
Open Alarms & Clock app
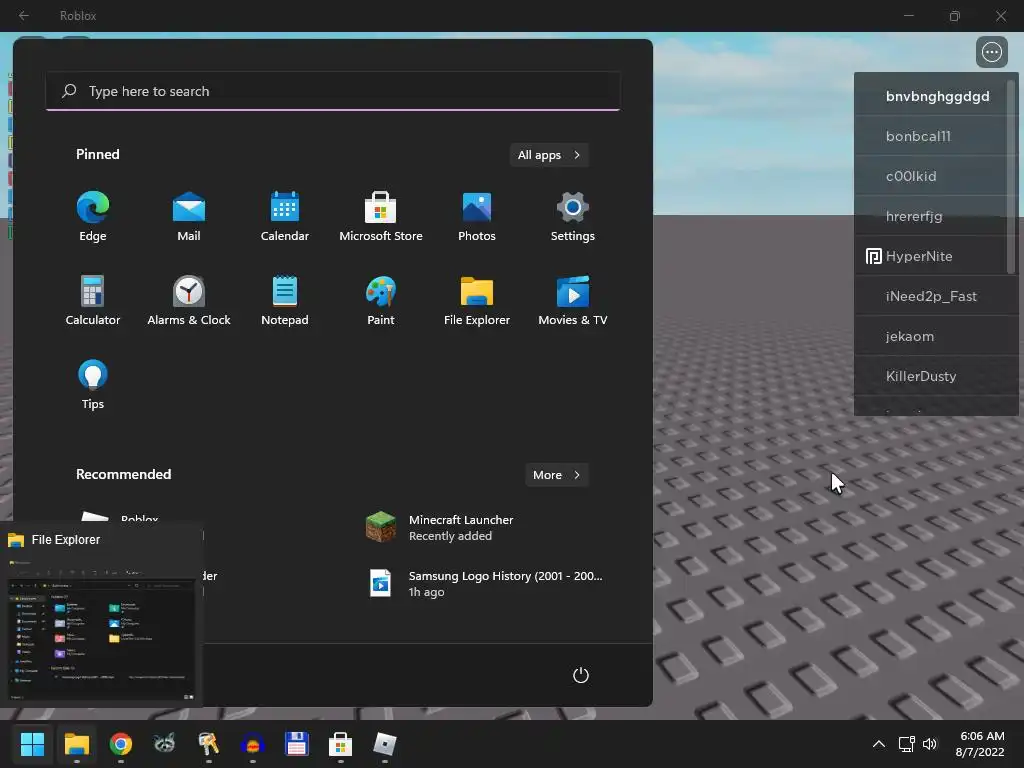189,300
